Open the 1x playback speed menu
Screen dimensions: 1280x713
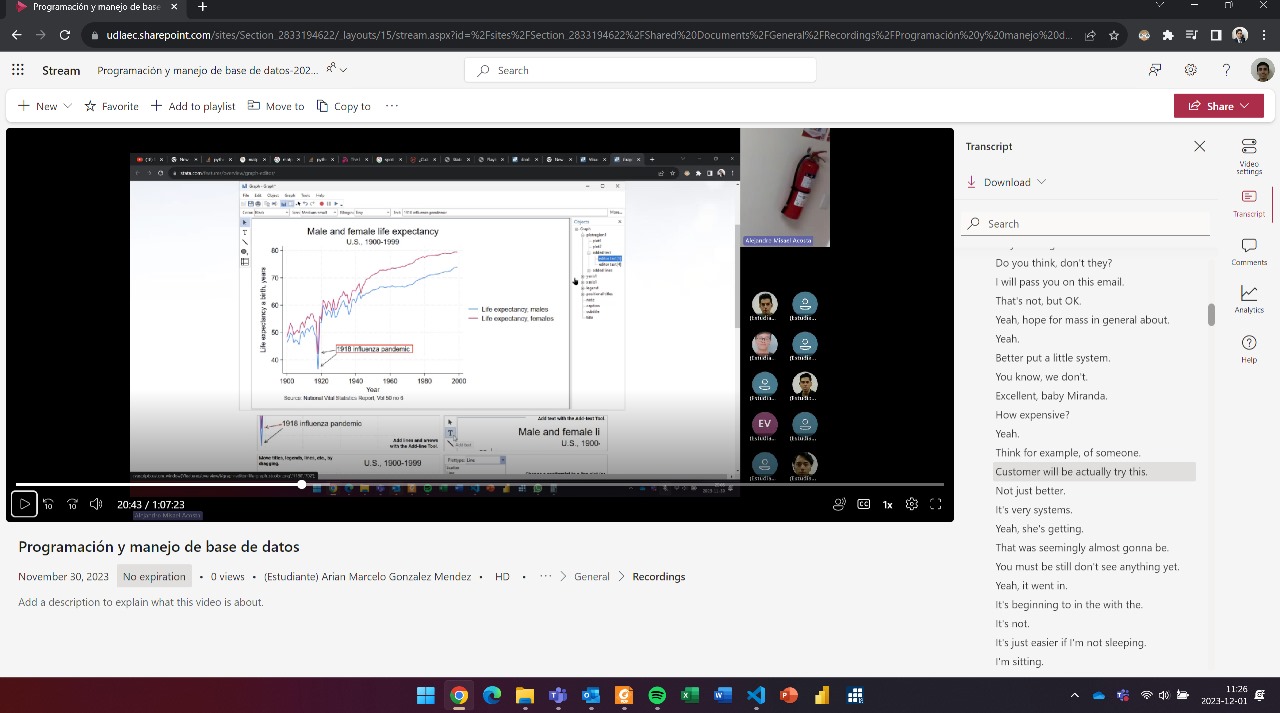(x=887, y=505)
